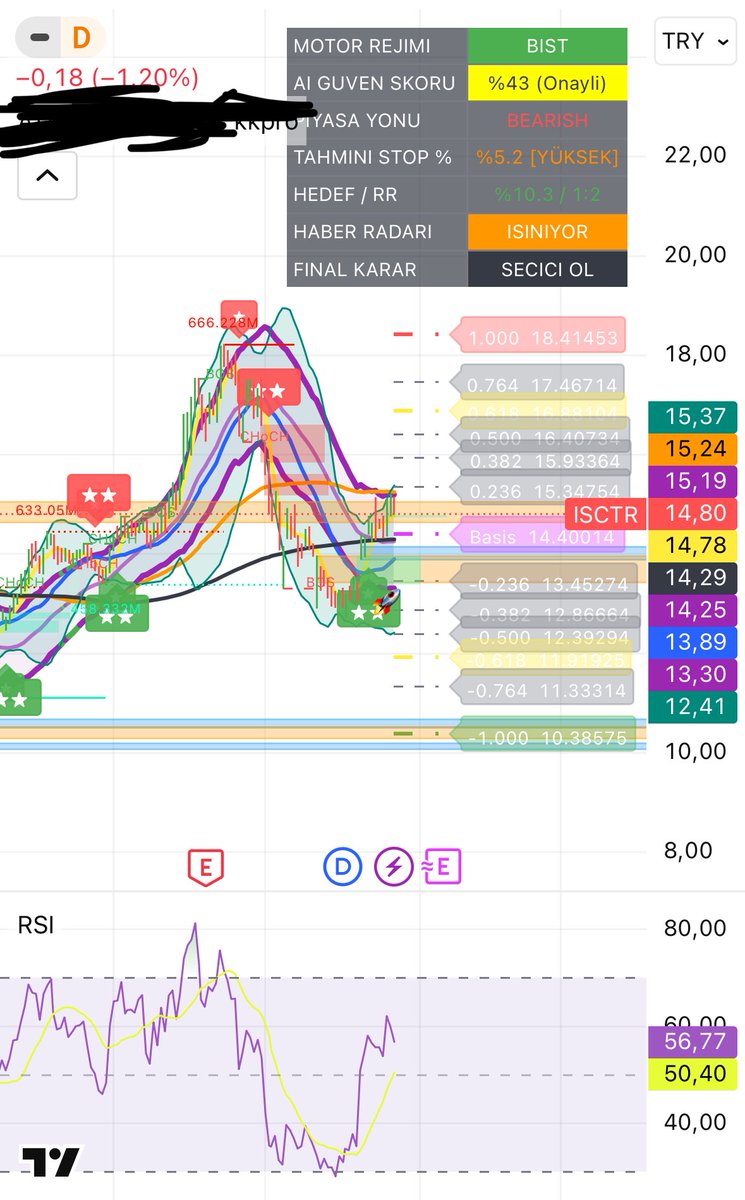
Task: Tap the red earnings E marker
Action: click(205, 867)
